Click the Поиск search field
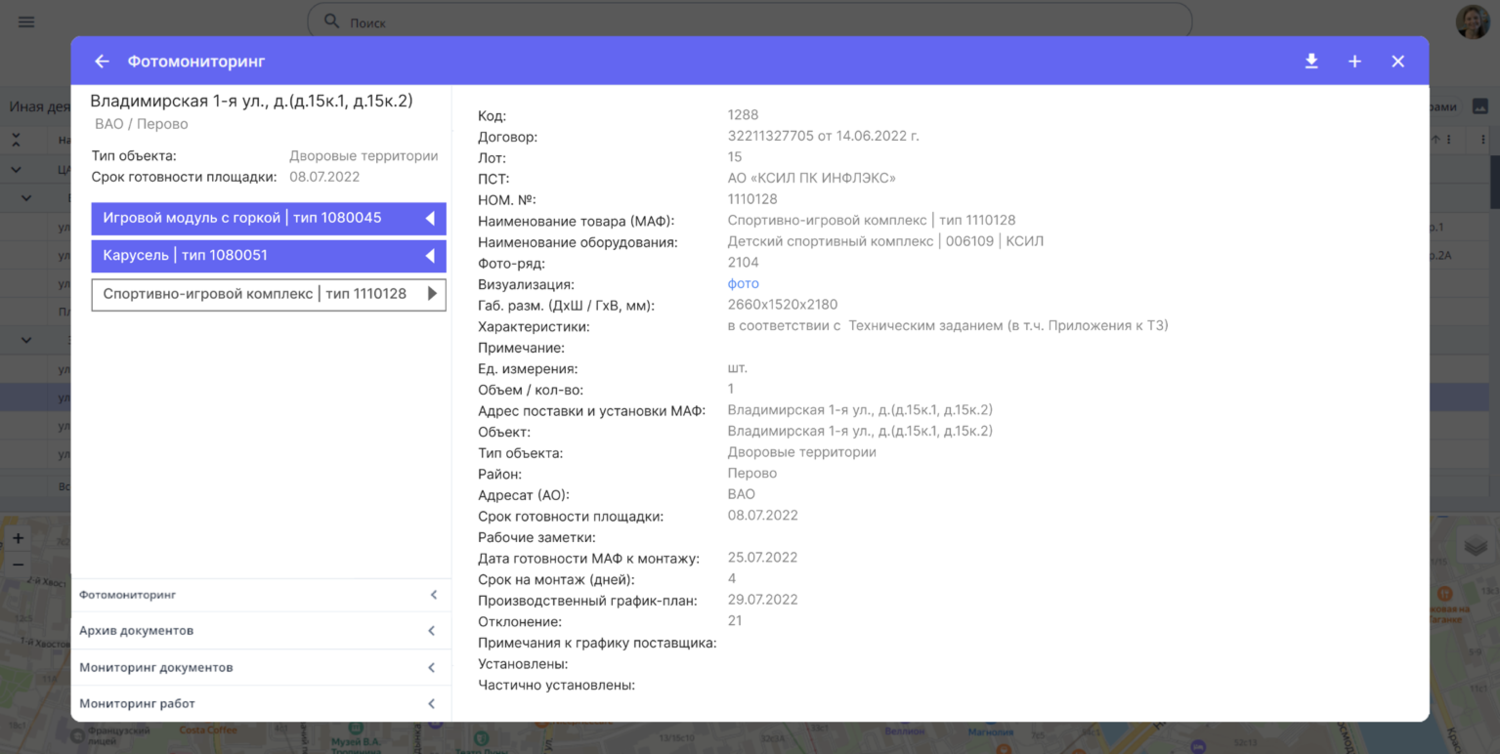Screen dimensions: 1500x754 coord(760,22)
